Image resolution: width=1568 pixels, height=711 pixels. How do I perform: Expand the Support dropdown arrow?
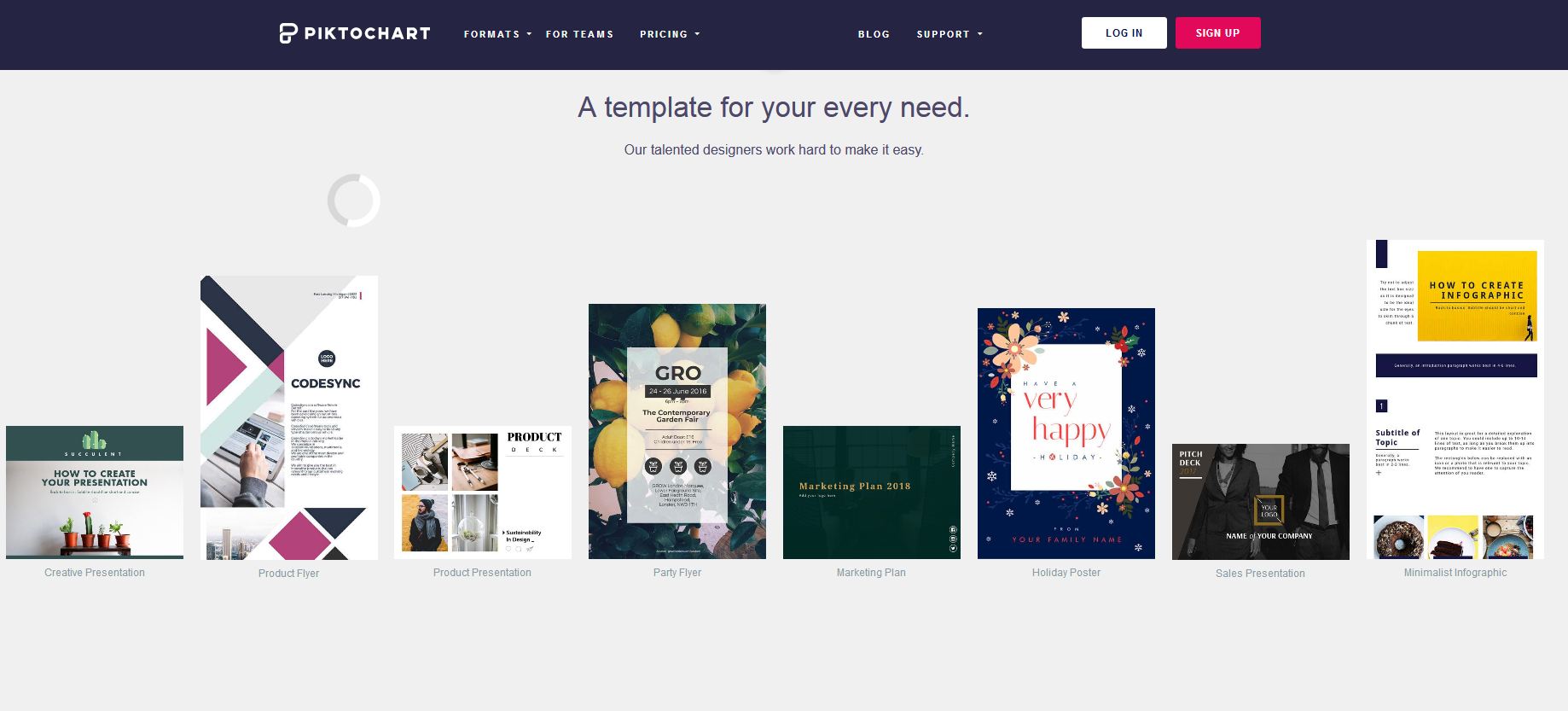pos(979,34)
